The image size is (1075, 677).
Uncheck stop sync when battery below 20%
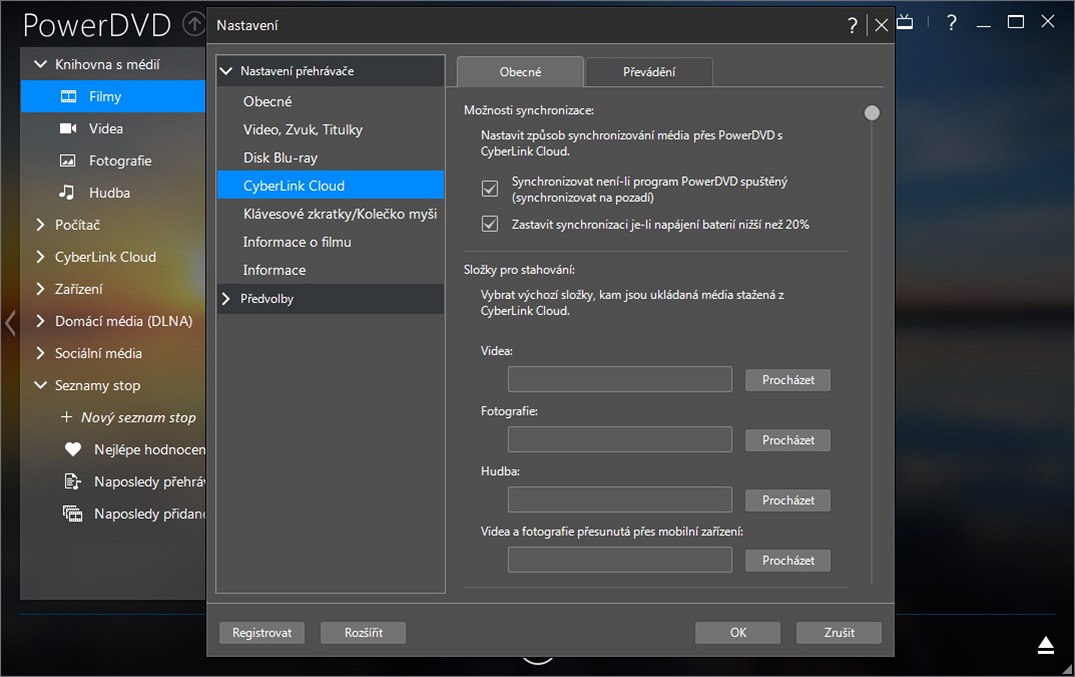[x=490, y=224]
